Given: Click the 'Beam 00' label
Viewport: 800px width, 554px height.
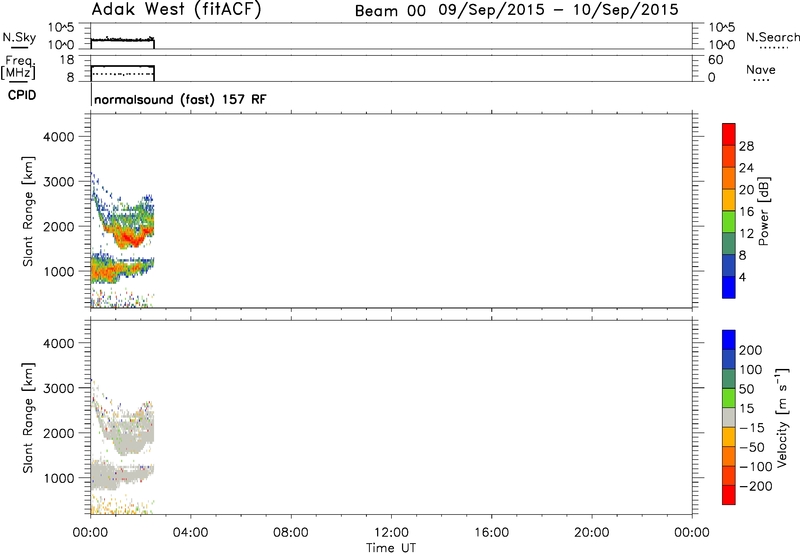Looking at the screenshot, I should [390, 11].
